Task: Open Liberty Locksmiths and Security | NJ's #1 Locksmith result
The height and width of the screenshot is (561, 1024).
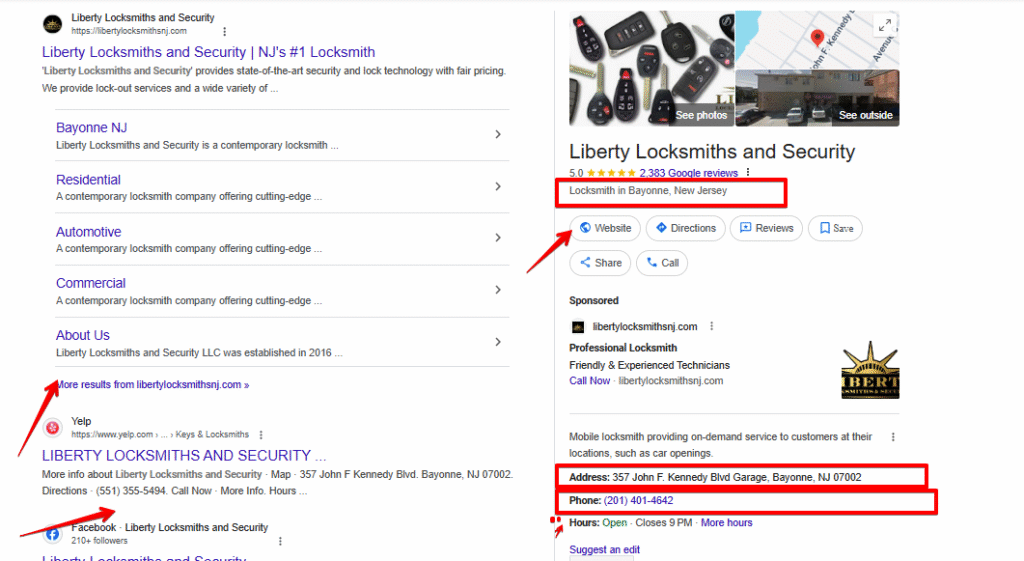Action: coord(208,52)
